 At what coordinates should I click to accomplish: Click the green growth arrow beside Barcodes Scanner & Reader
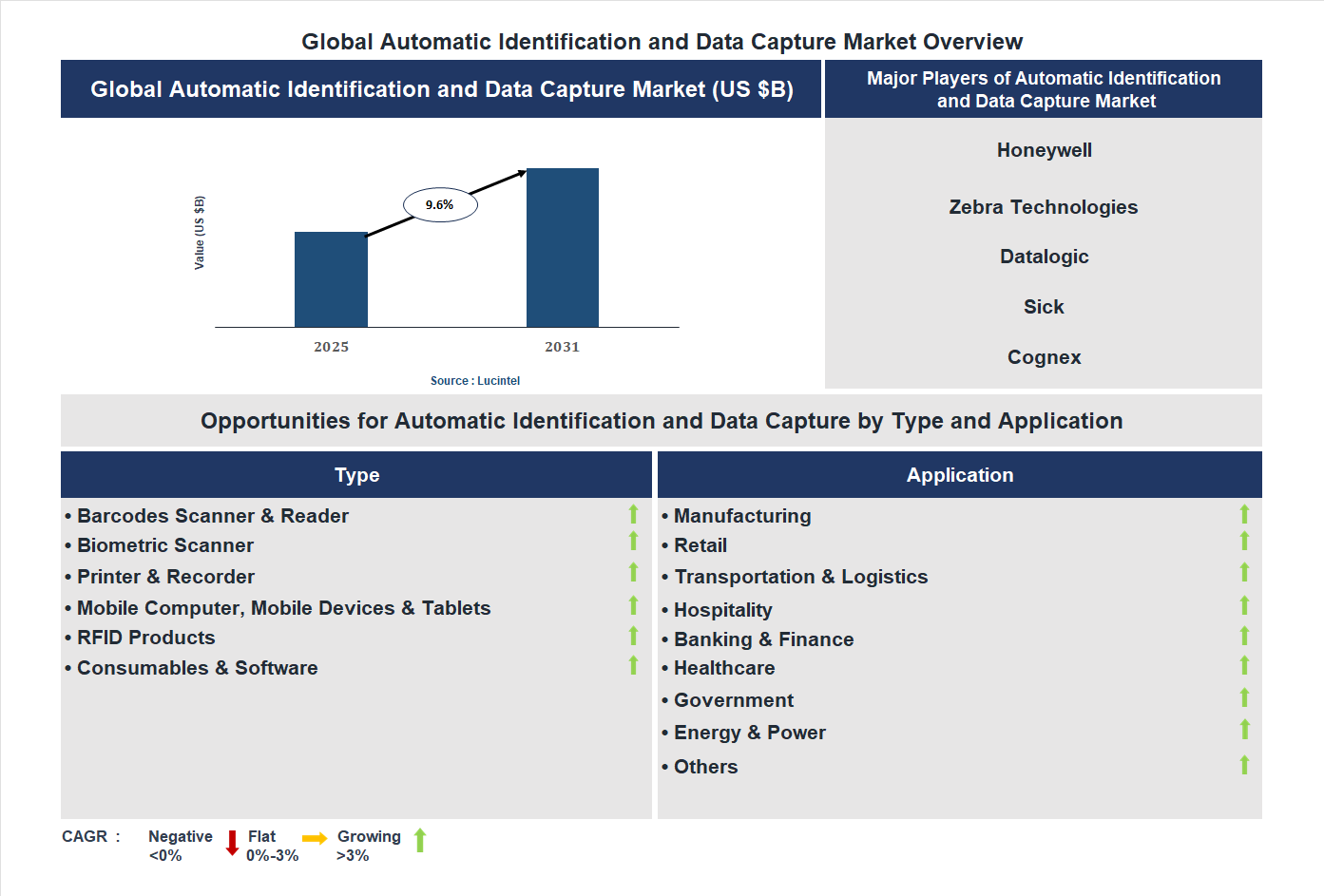click(x=633, y=514)
